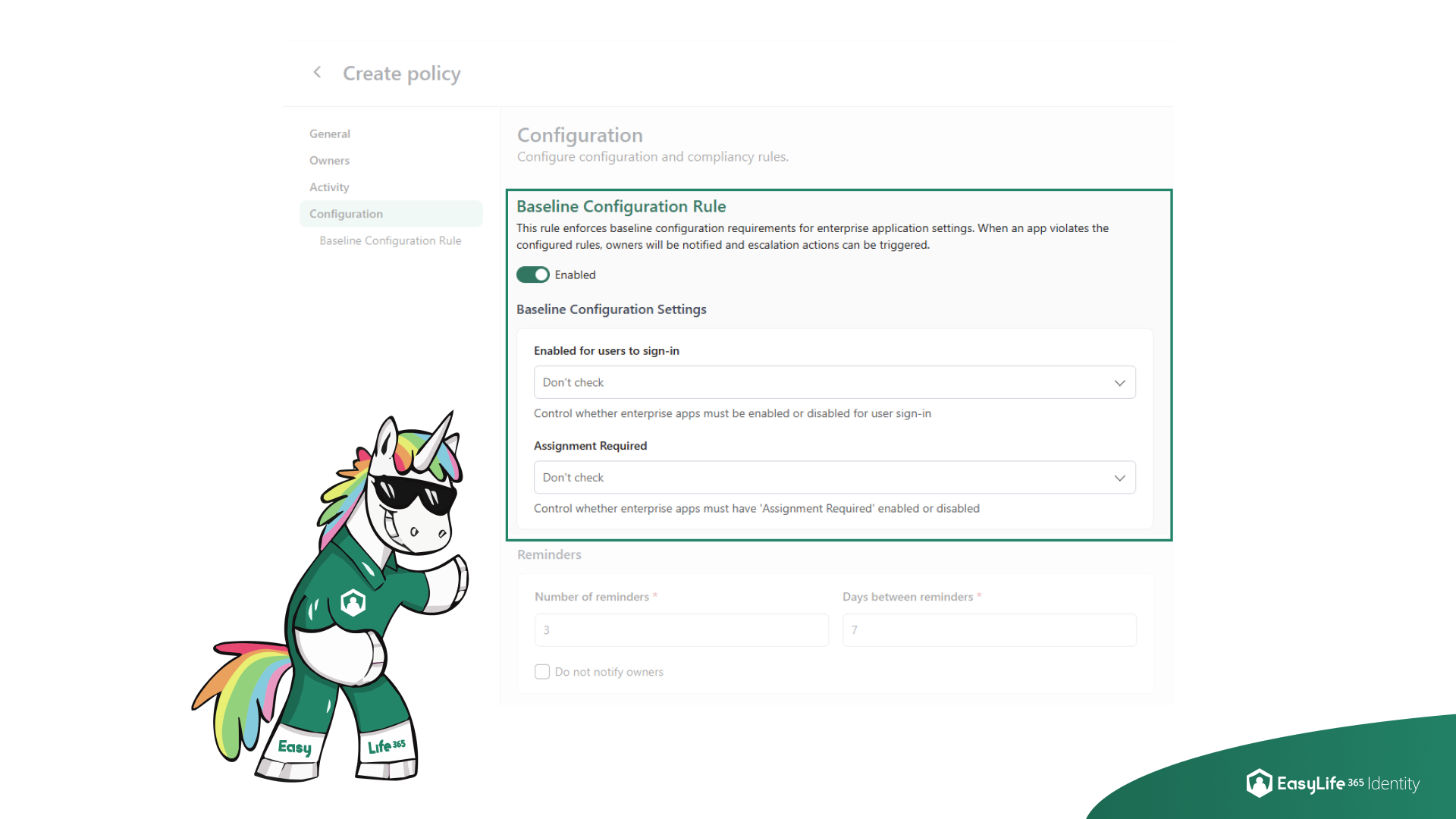The width and height of the screenshot is (1456, 819).
Task: Expand the Assignment Required dropdown
Action: click(834, 477)
